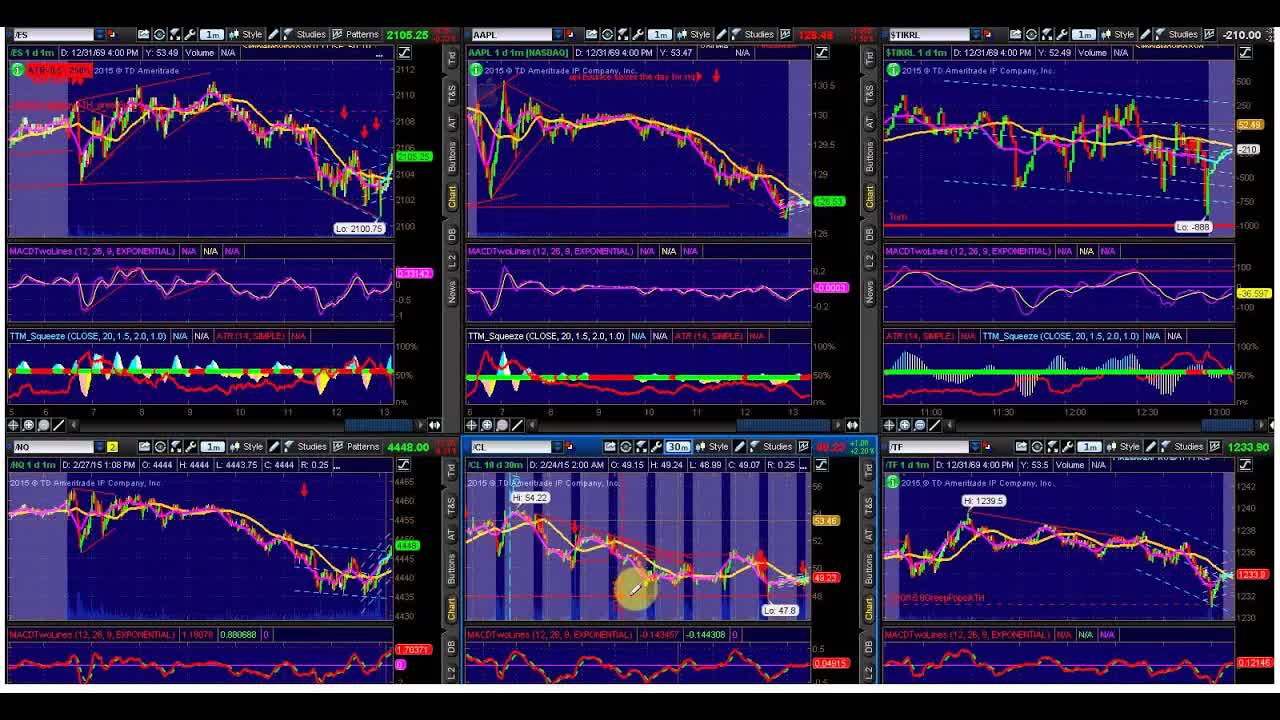Click the pan crosshair icon below the $TIKRL chart

[889, 425]
